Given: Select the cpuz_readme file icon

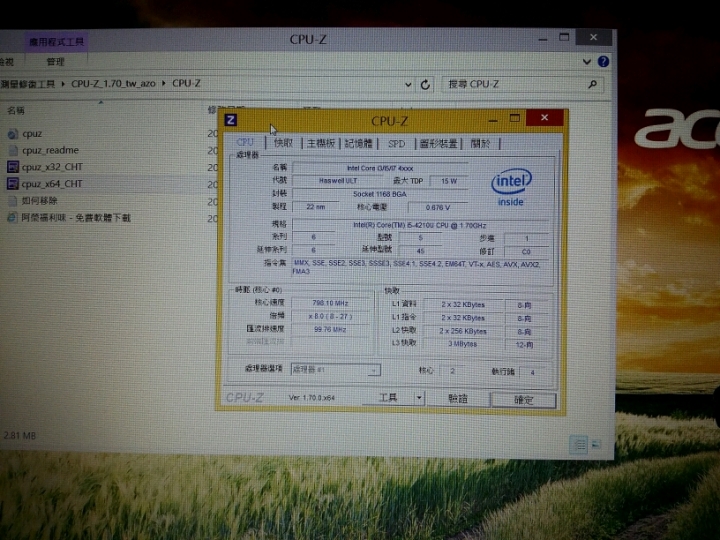Looking at the screenshot, I should [13, 151].
